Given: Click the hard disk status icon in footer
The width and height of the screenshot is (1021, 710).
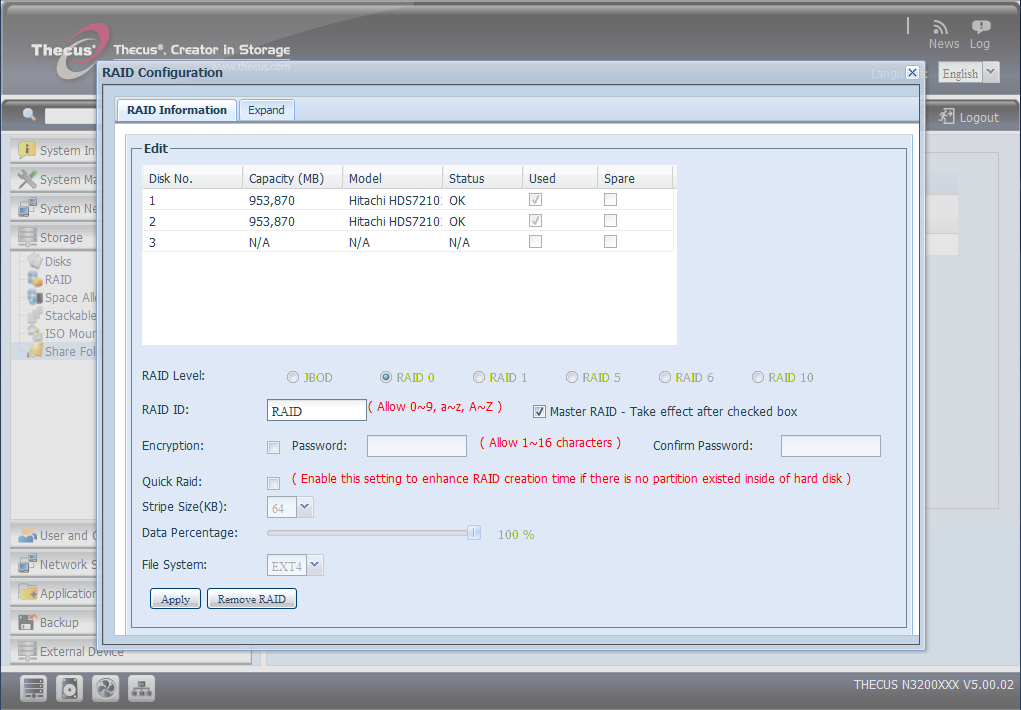Looking at the screenshot, I should click(70, 688).
